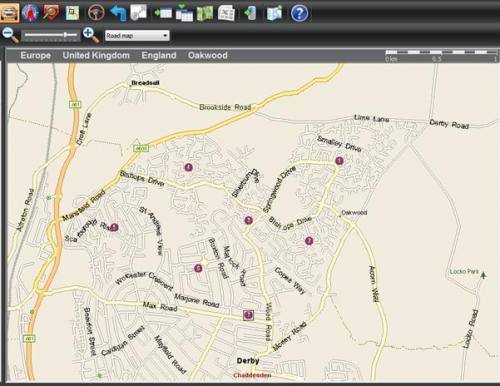The image size is (500, 386).
Task: Click the purple marker by Bishops Drive and Springwood Drive
Action: coord(248,220)
